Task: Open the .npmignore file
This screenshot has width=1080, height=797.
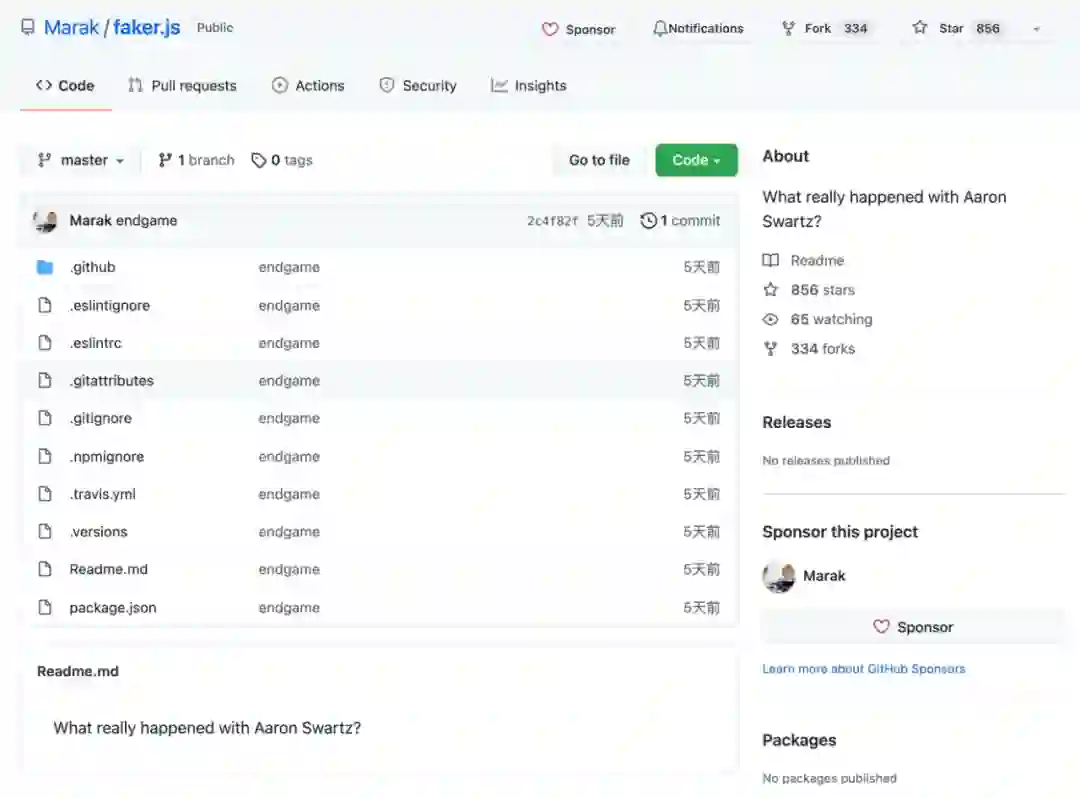Action: point(107,456)
